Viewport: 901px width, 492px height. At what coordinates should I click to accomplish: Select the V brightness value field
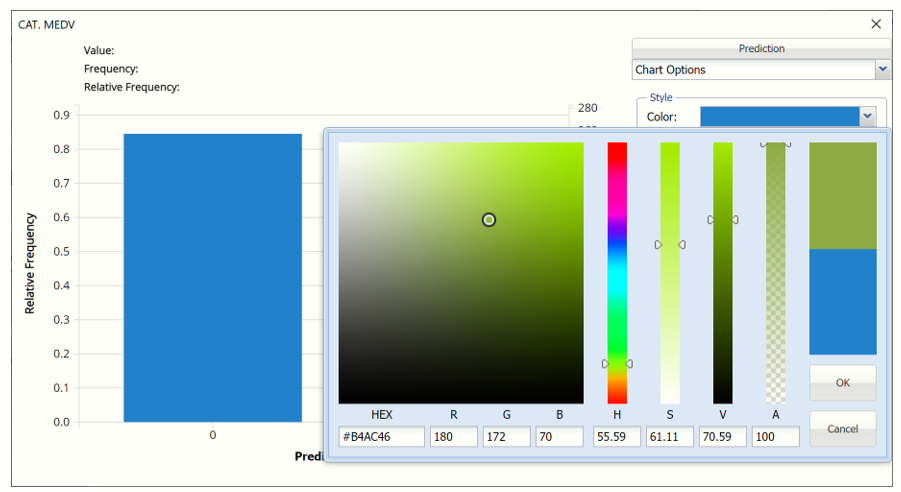tap(722, 437)
